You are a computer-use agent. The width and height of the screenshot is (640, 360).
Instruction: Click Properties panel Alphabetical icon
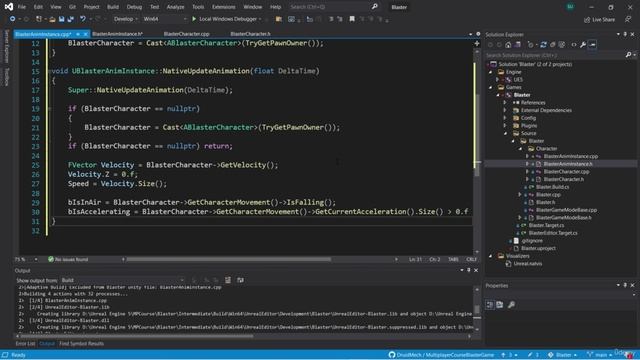pos(500,304)
